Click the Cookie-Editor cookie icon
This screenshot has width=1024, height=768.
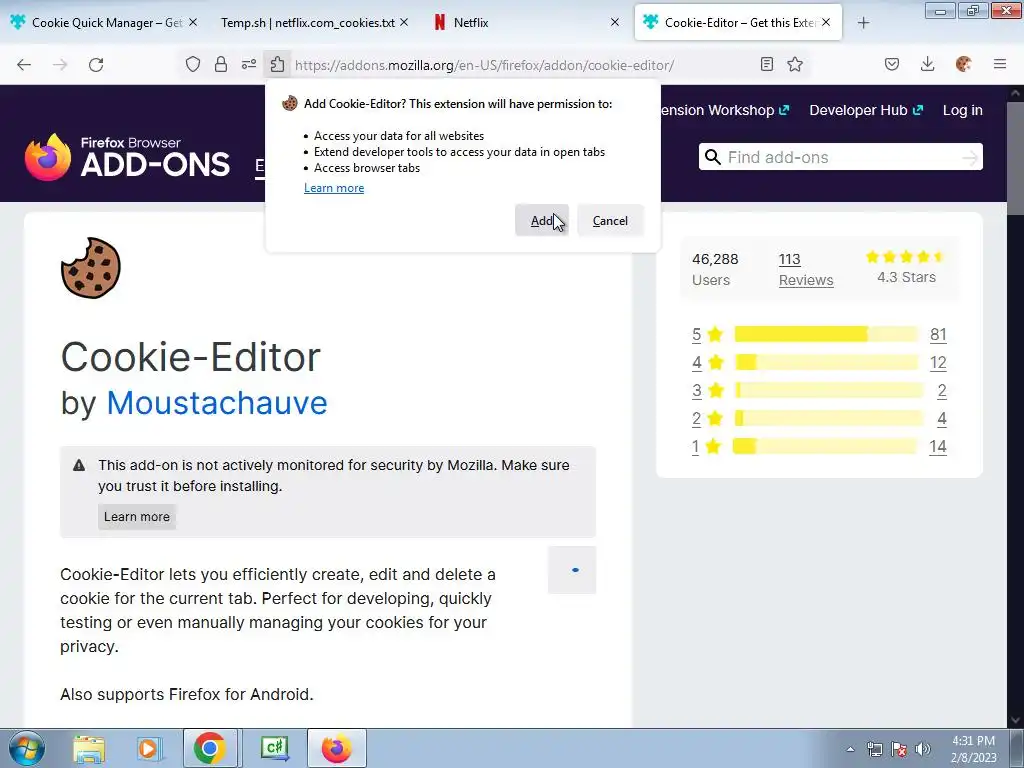pyautogui.click(x=91, y=268)
